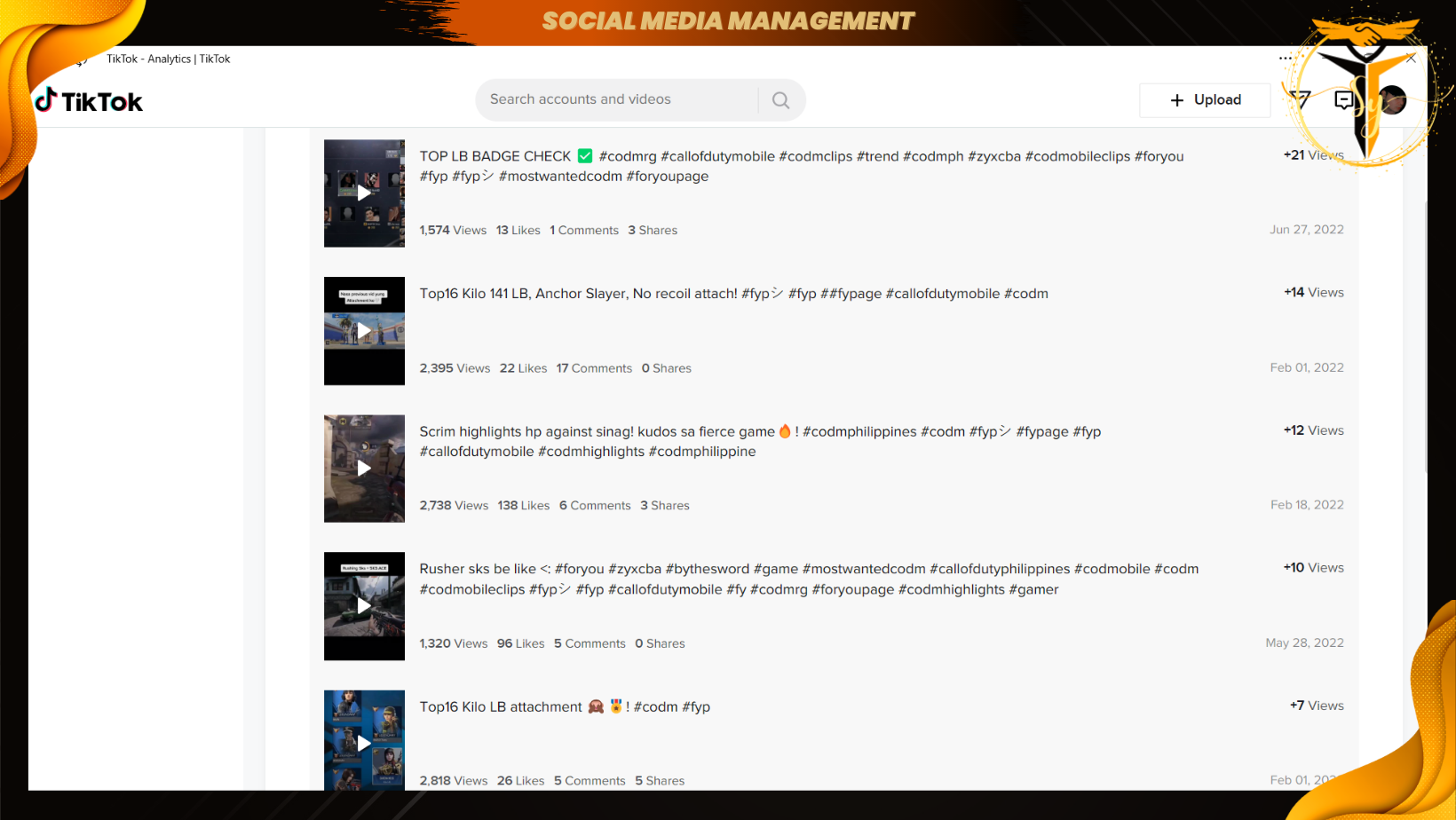
Task: Play the Rusher sks video thumbnail
Action: tap(364, 606)
